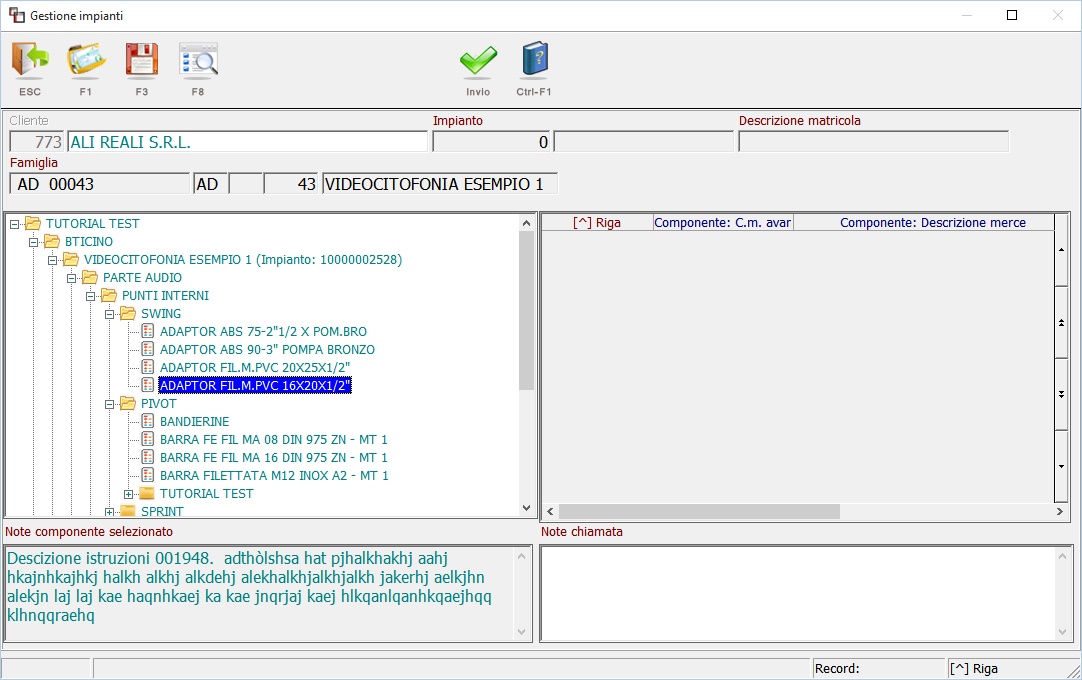
Task: Click the tree vertical scrollbar thumb
Action: (527, 311)
